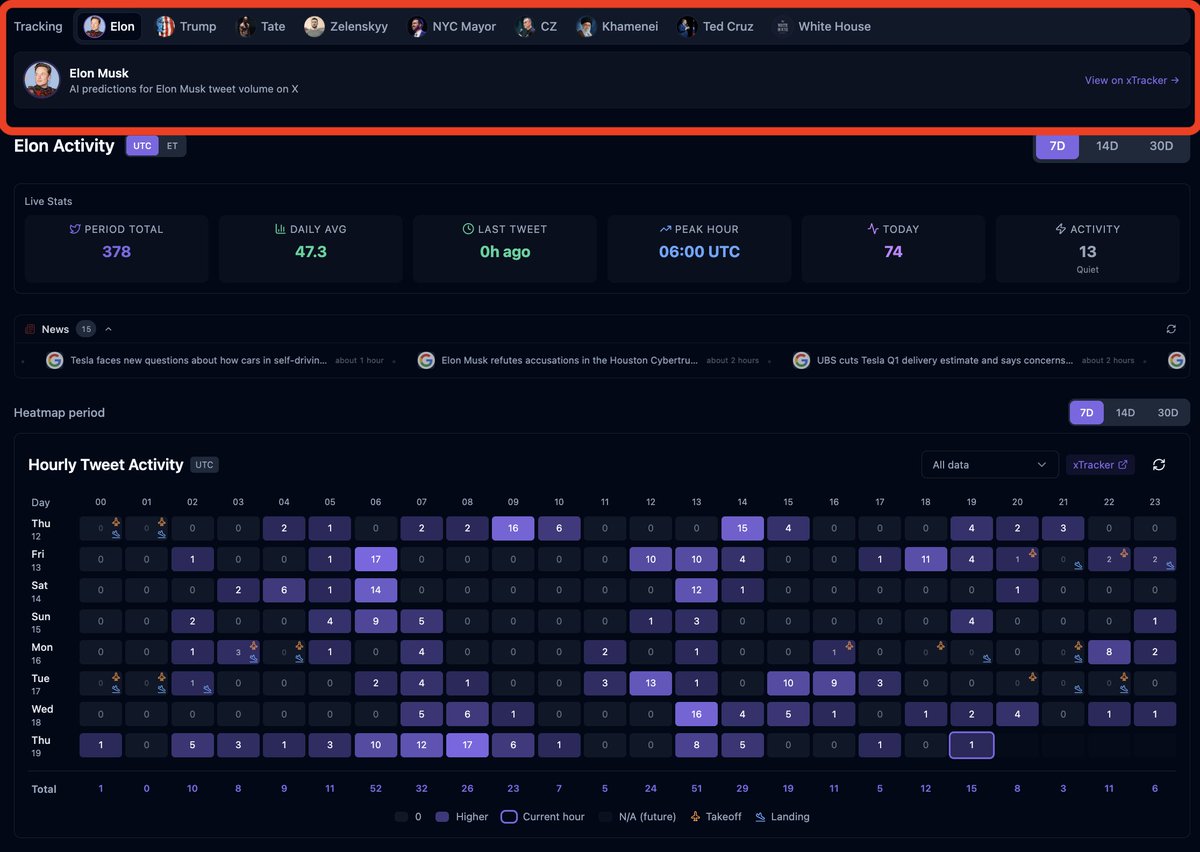This screenshot has height=852, width=1200.
Task: Open the View on xTracker link
Action: point(1131,80)
